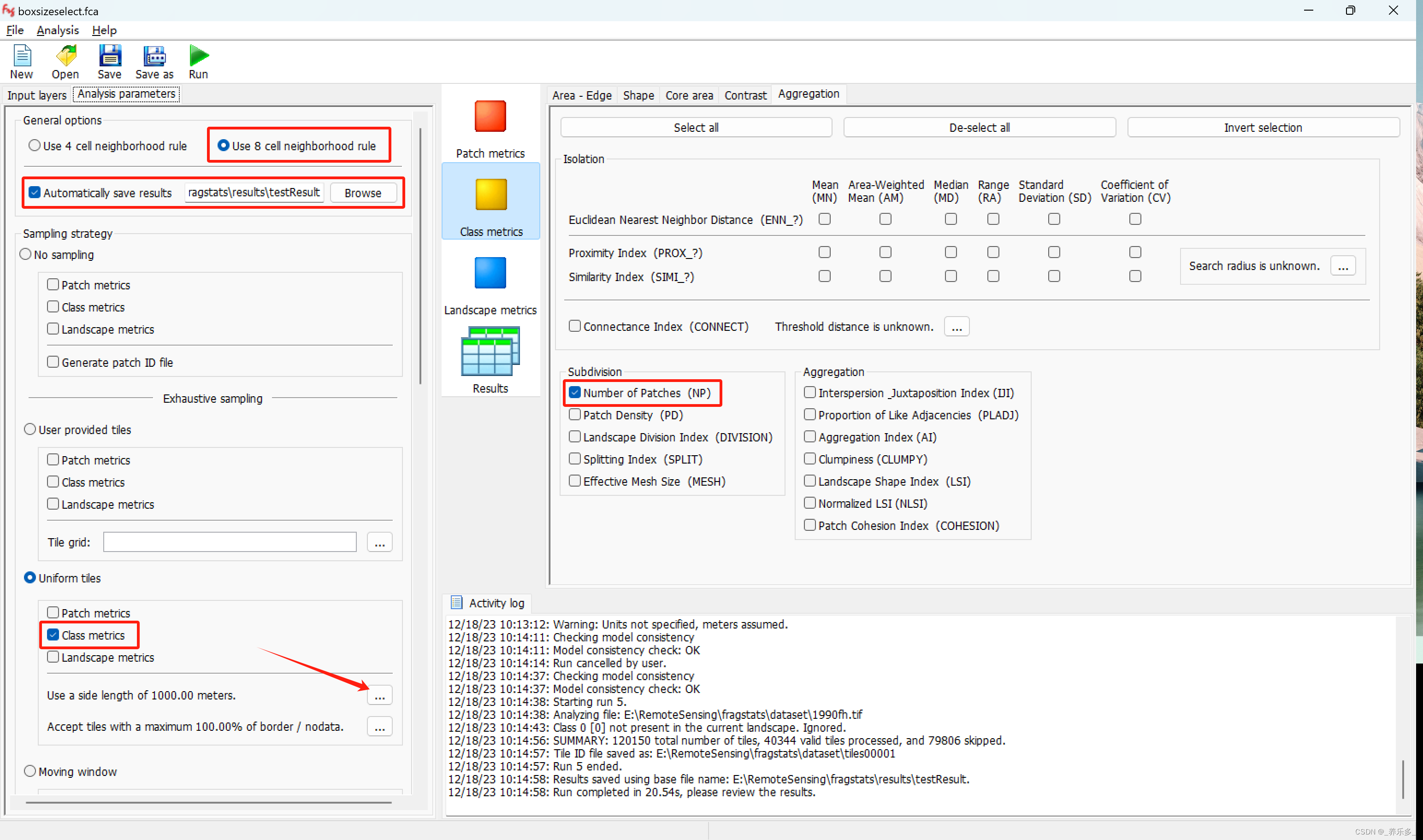The width and height of the screenshot is (1423, 840).
Task: Open the Results table icon
Action: [x=490, y=352]
